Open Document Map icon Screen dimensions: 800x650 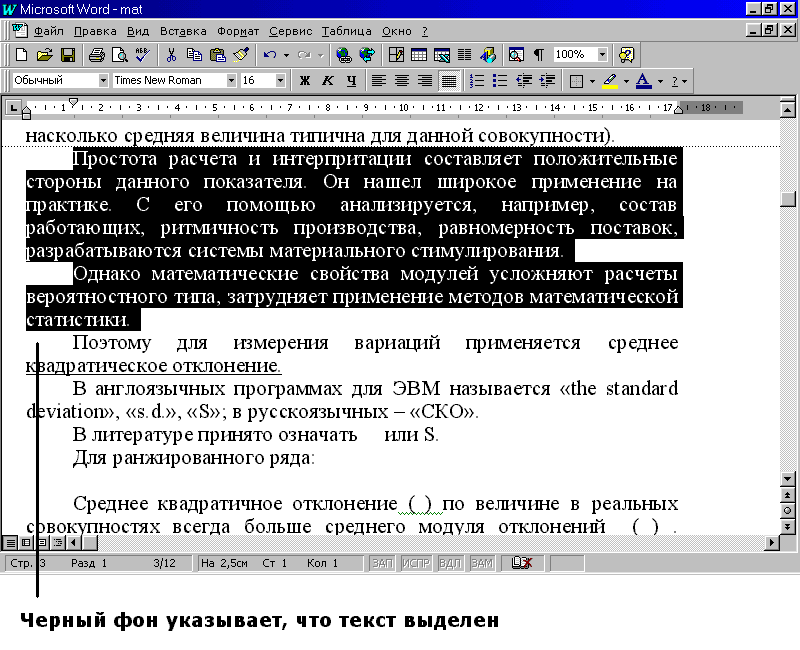(x=516, y=55)
